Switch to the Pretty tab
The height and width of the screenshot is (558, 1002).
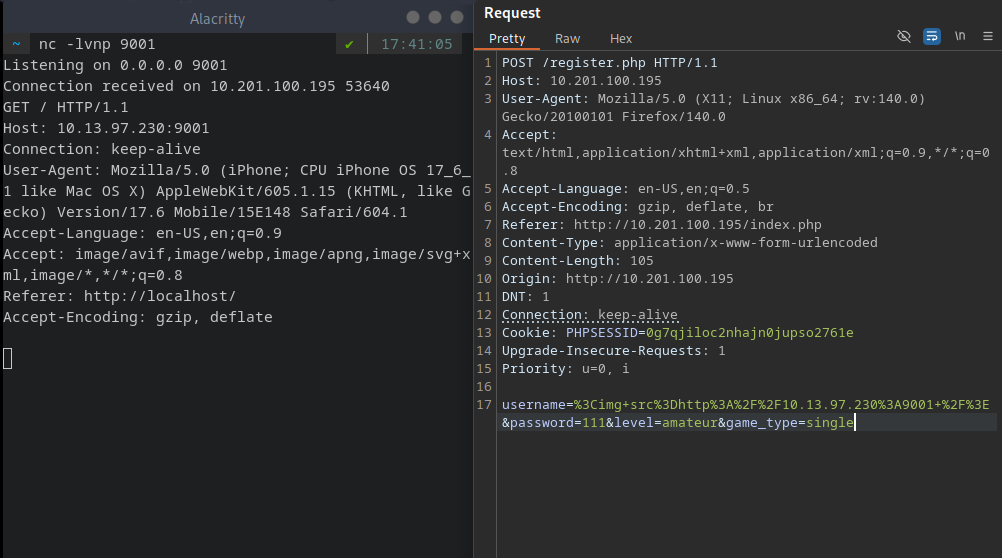507,39
